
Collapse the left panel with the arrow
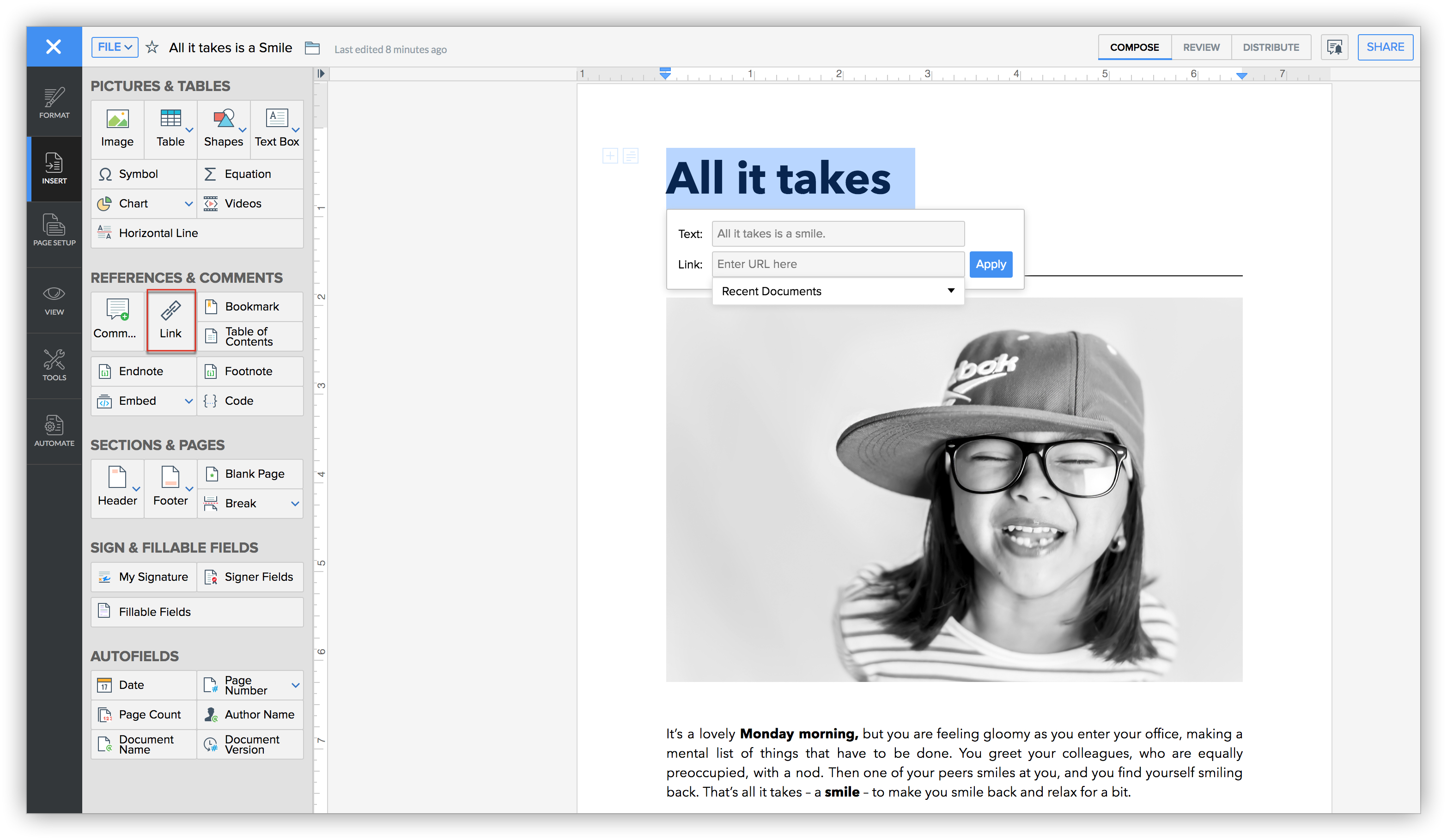coord(321,73)
